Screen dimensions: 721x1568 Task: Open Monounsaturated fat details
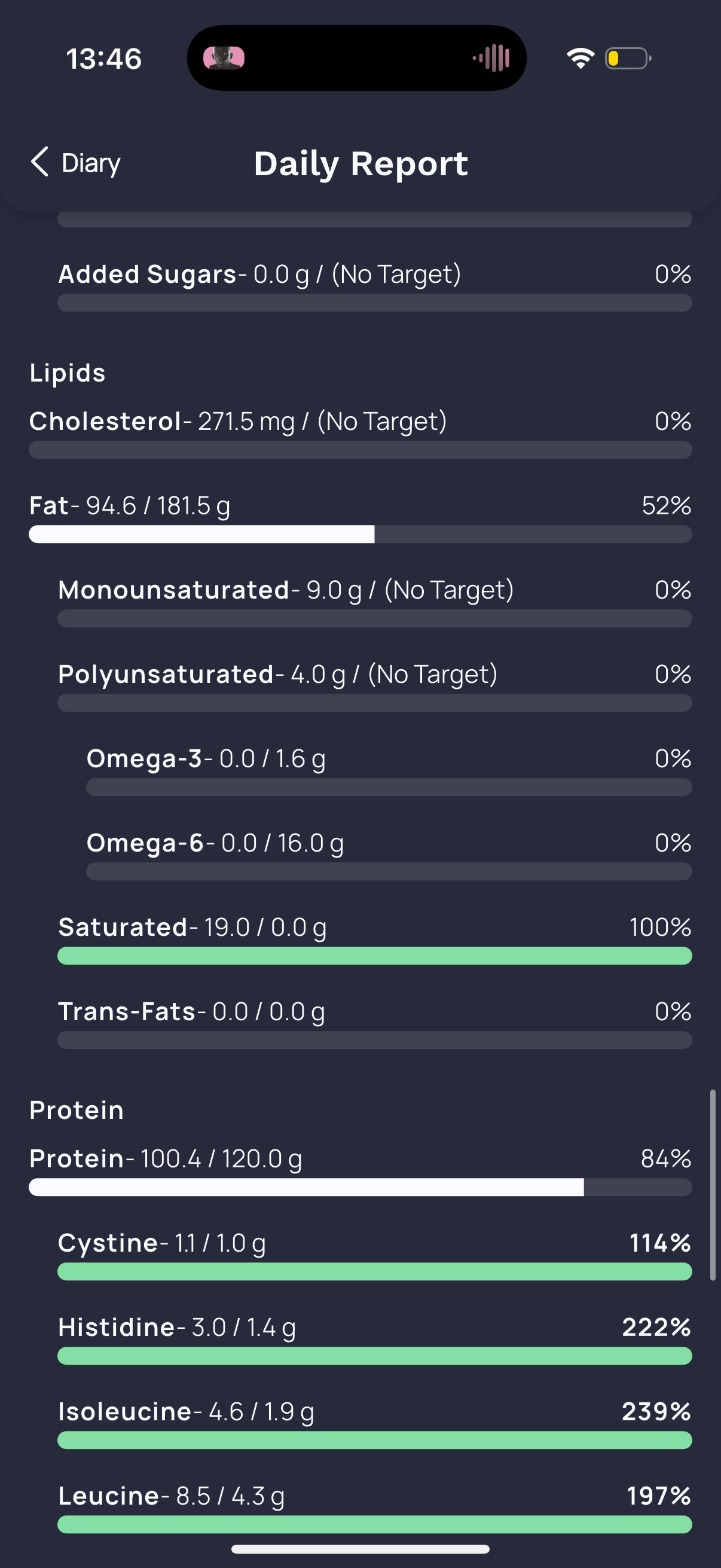tap(375, 602)
